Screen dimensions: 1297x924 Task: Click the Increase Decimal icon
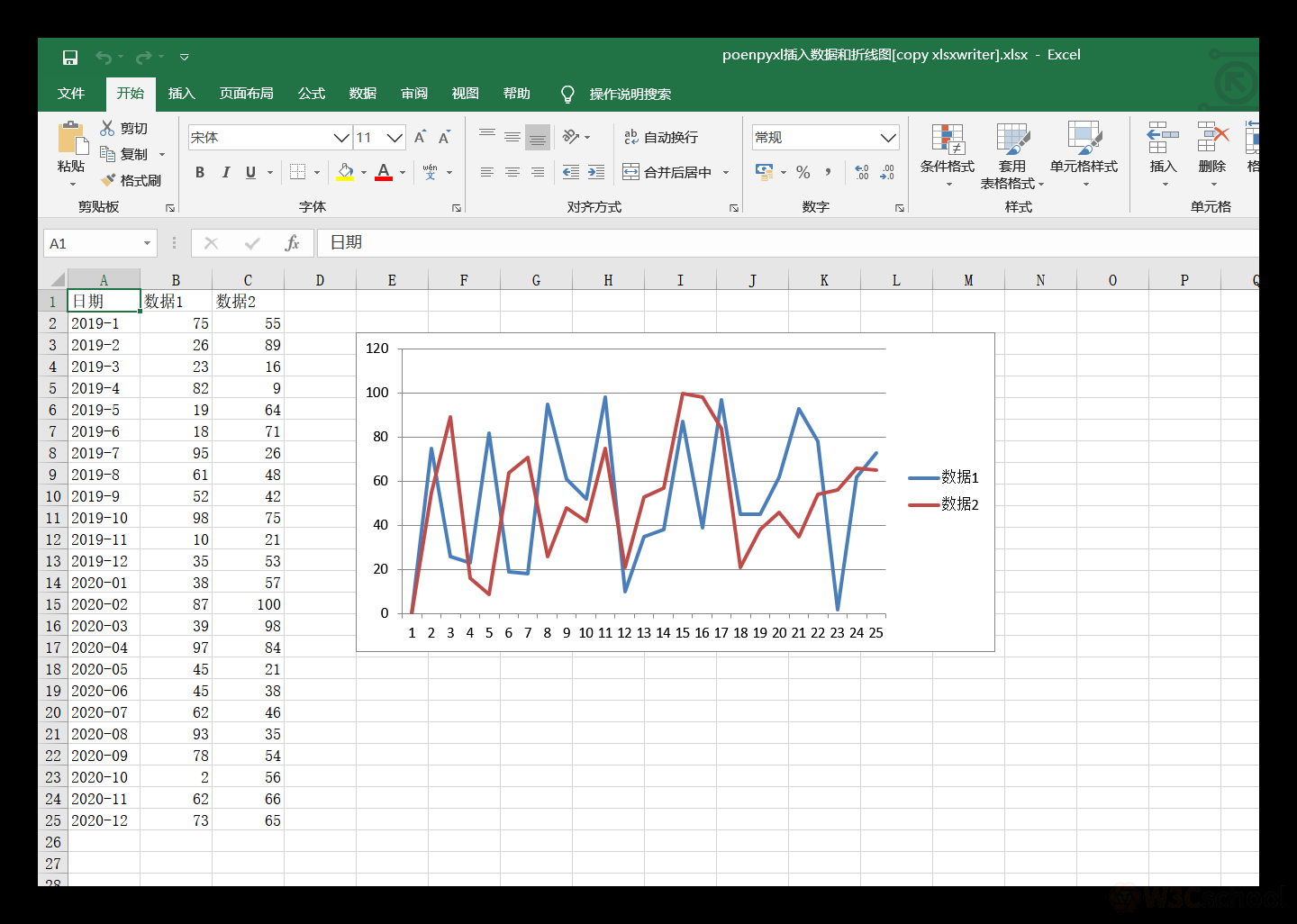(x=861, y=172)
